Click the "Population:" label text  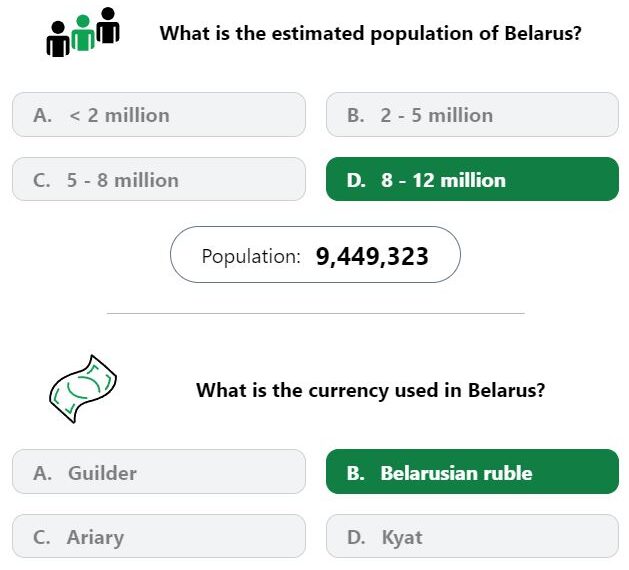pyautogui.click(x=251, y=256)
